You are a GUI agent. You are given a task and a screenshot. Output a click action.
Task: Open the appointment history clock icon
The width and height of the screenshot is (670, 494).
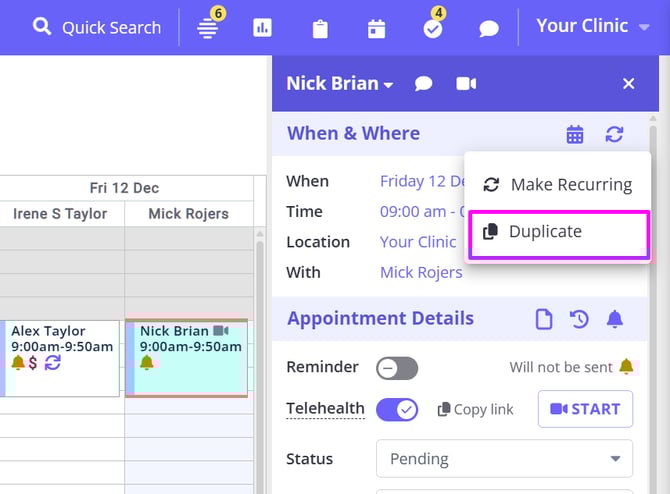click(x=579, y=319)
